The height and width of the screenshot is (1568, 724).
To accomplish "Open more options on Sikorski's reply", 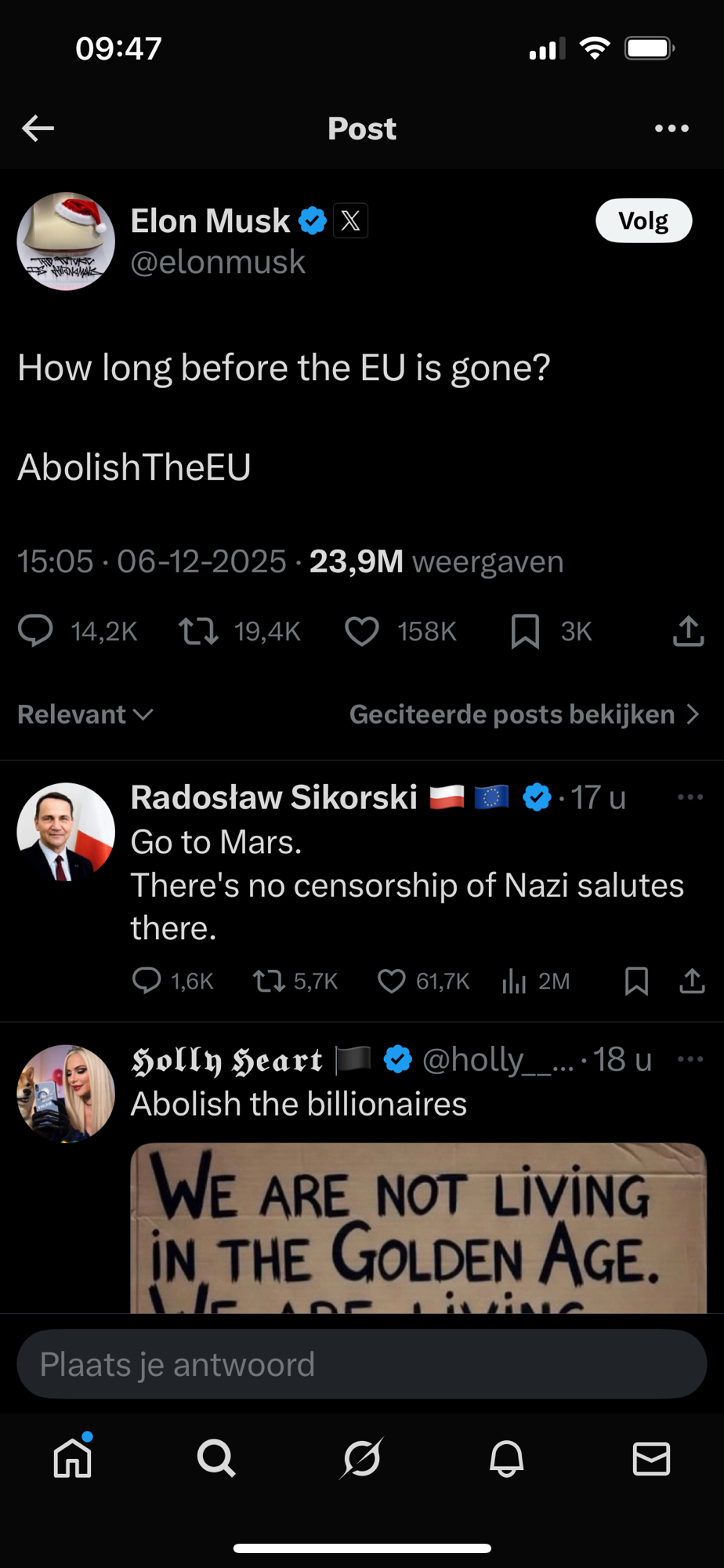I will point(690,797).
